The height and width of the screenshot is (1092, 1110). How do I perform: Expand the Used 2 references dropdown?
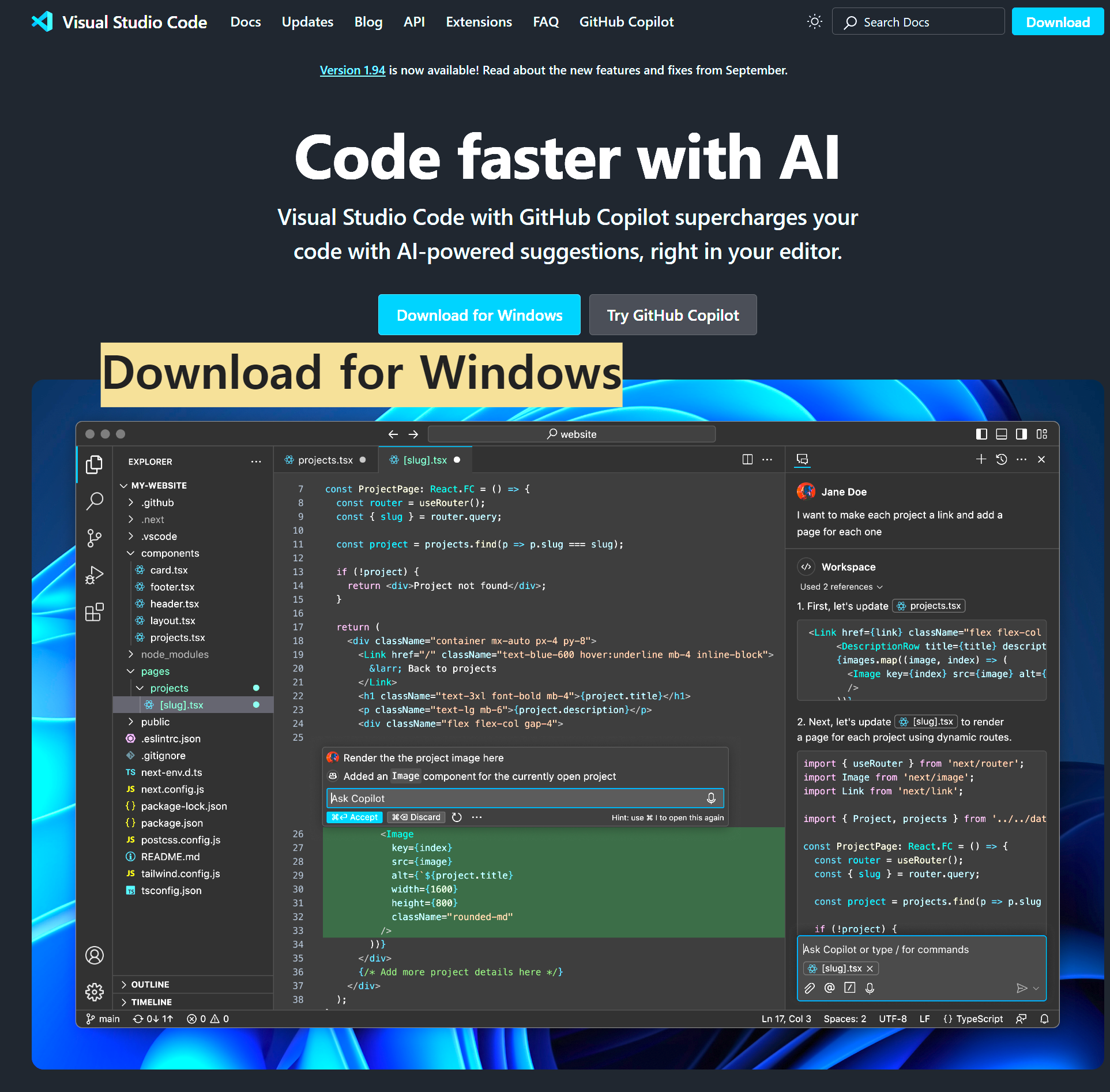(x=841, y=587)
